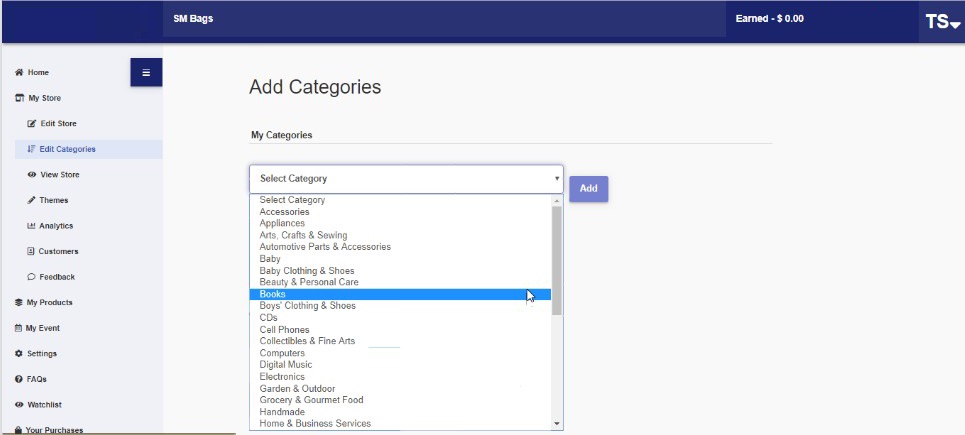The height and width of the screenshot is (435, 965).
Task: Open the Select Category dropdown box
Action: point(406,178)
